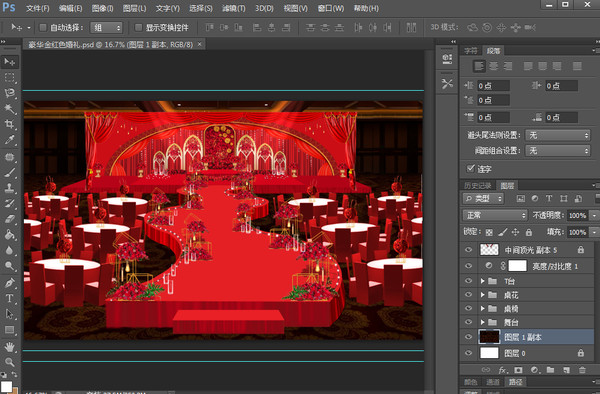The image size is (600, 394).
Task: Select the Dodge tool
Action: coord(10,265)
